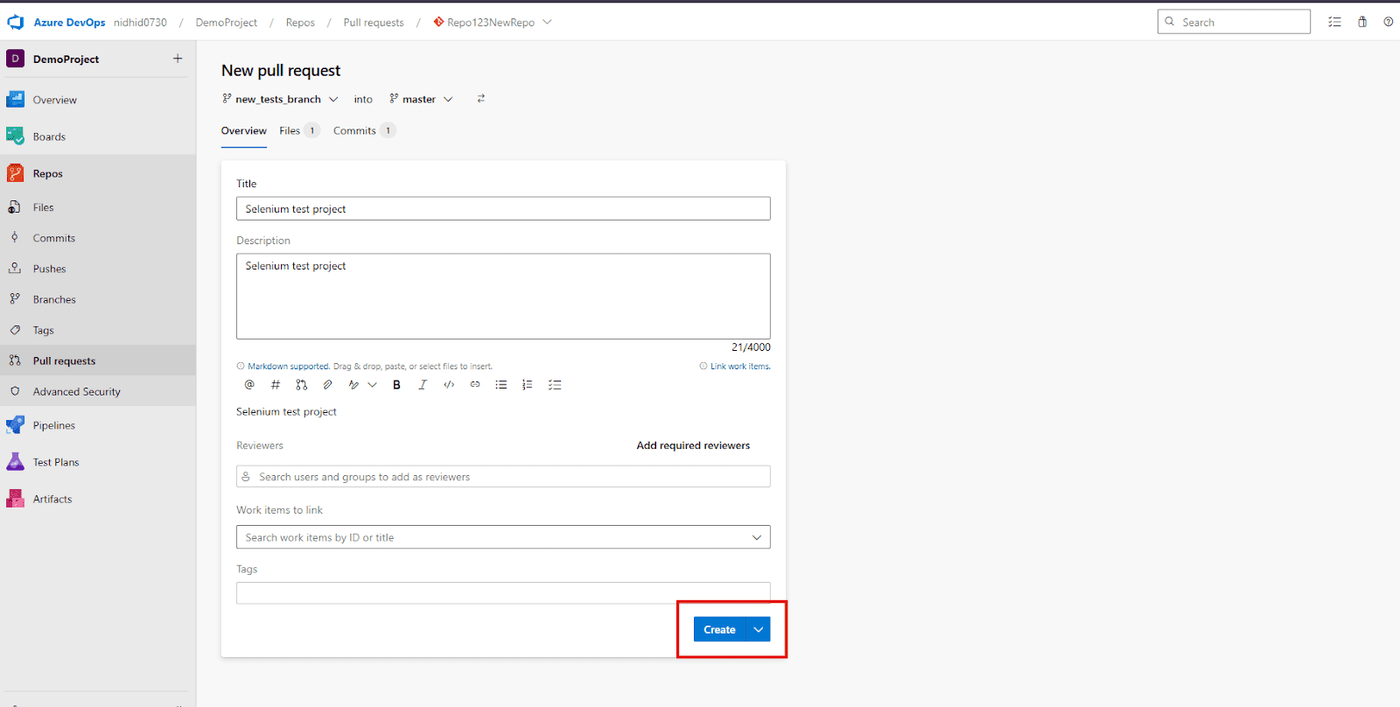Open the new_tests_branch source branch dropdown

click(x=280, y=99)
